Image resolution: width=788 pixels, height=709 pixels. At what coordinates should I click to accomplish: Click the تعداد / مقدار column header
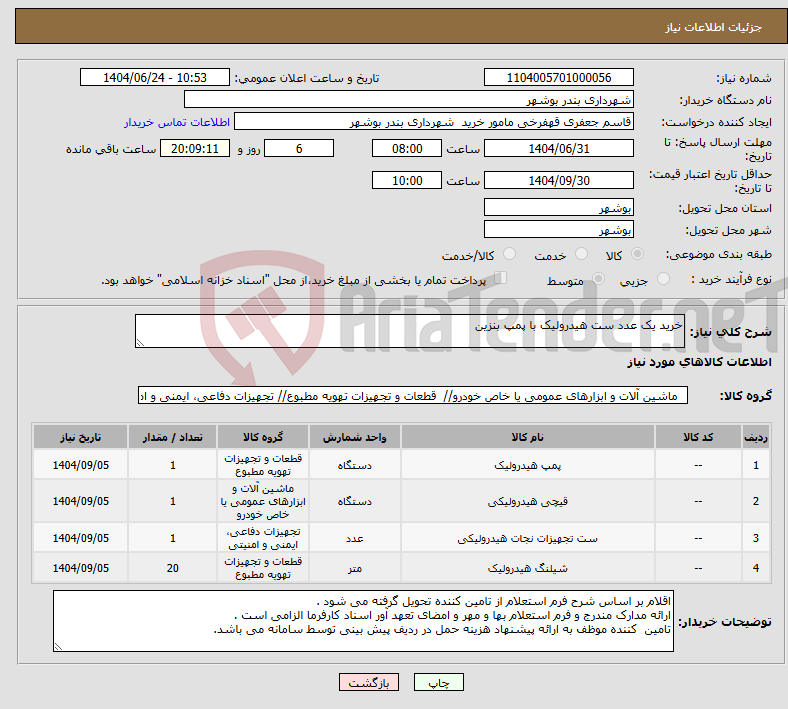pos(172,437)
